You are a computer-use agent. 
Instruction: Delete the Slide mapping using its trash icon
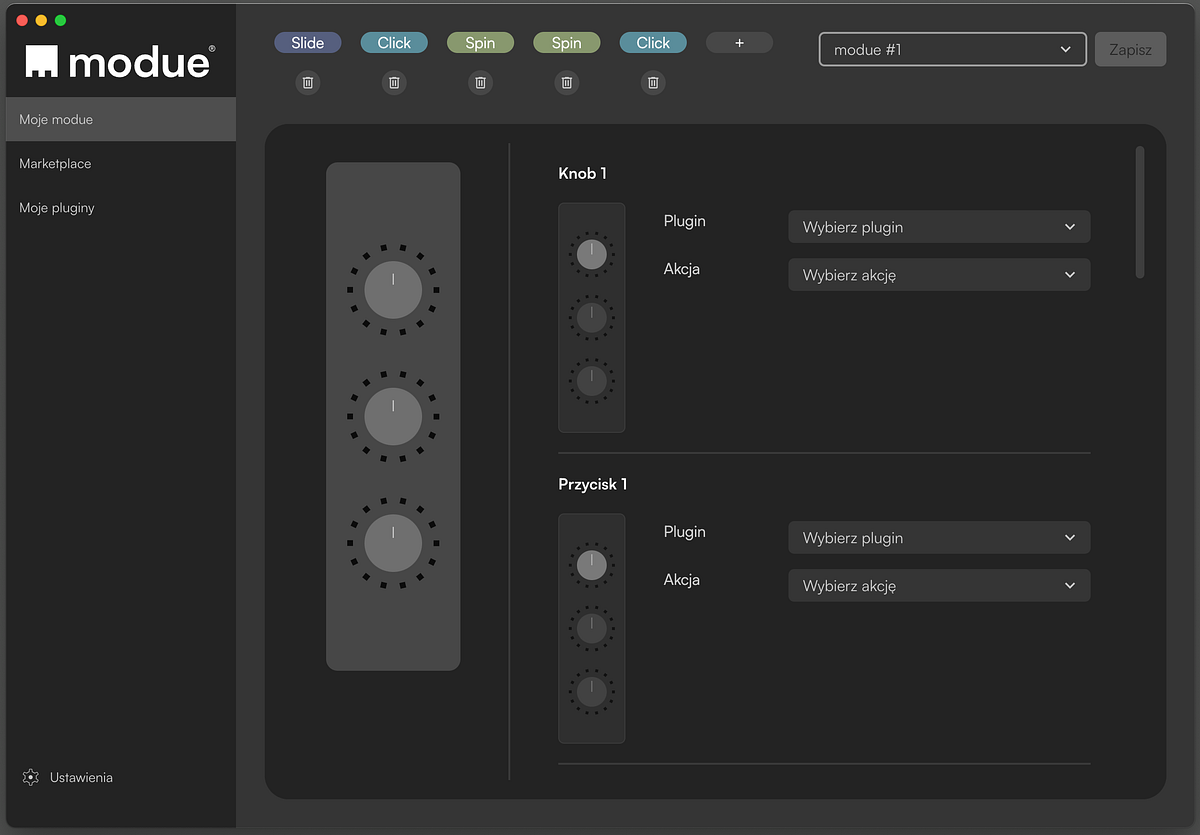(x=308, y=83)
